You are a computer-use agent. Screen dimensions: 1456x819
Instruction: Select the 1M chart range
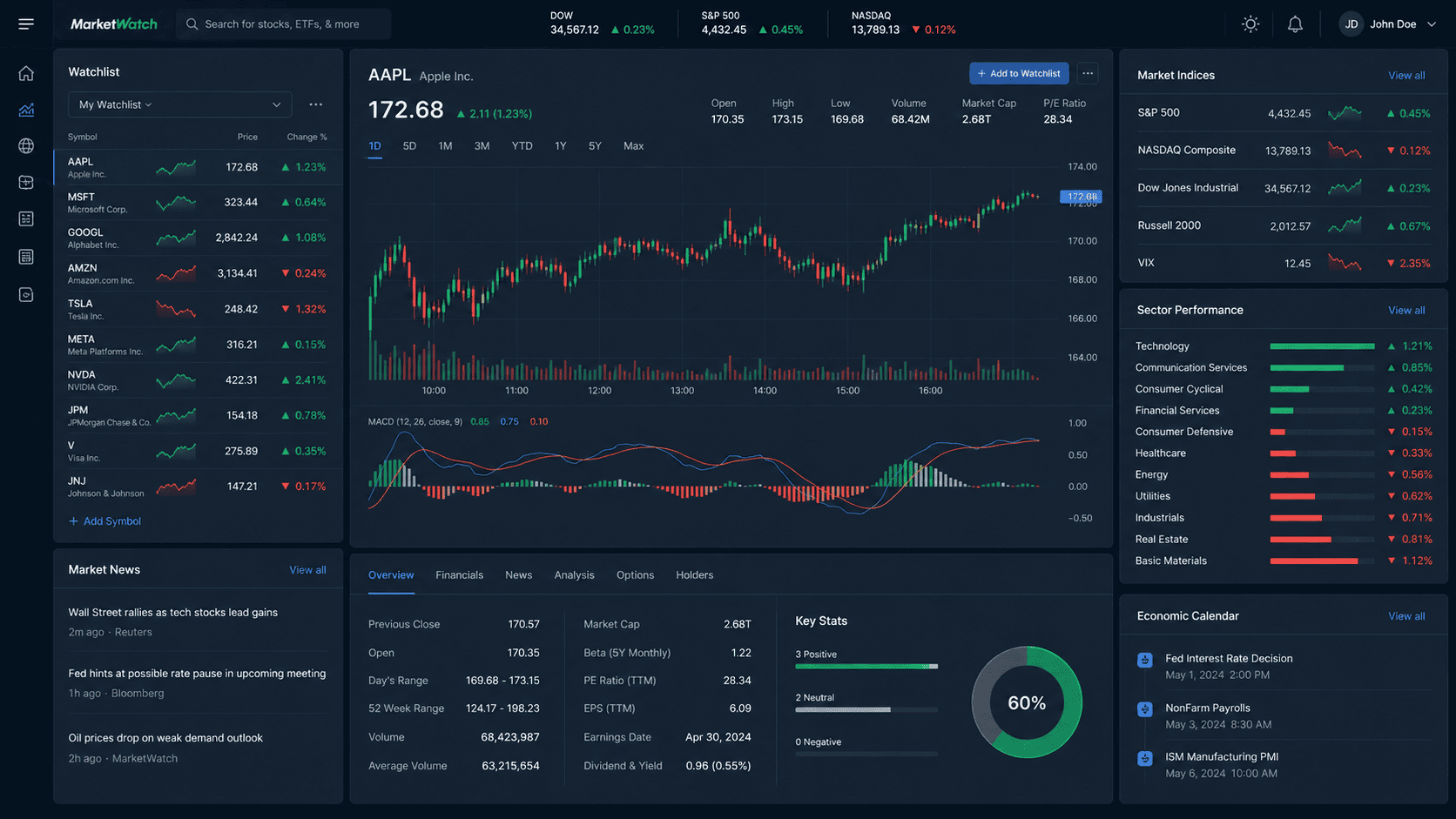click(445, 146)
